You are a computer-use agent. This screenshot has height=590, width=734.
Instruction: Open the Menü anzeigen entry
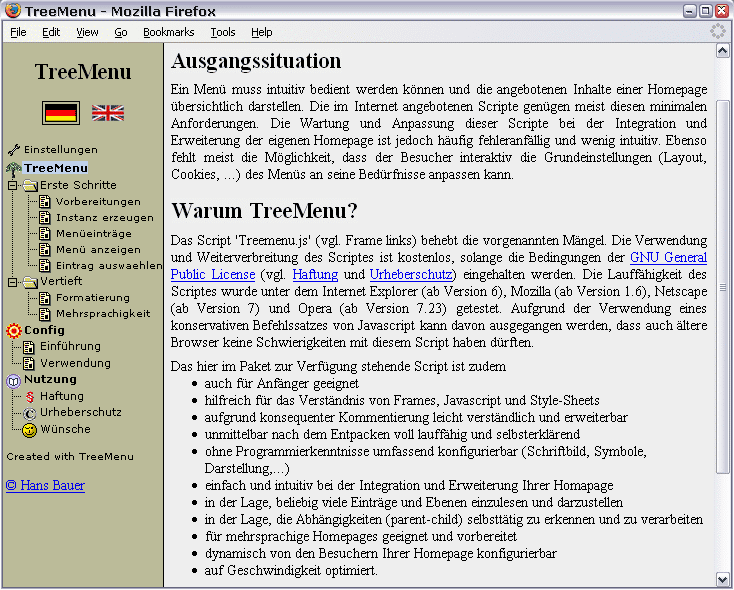[98, 250]
